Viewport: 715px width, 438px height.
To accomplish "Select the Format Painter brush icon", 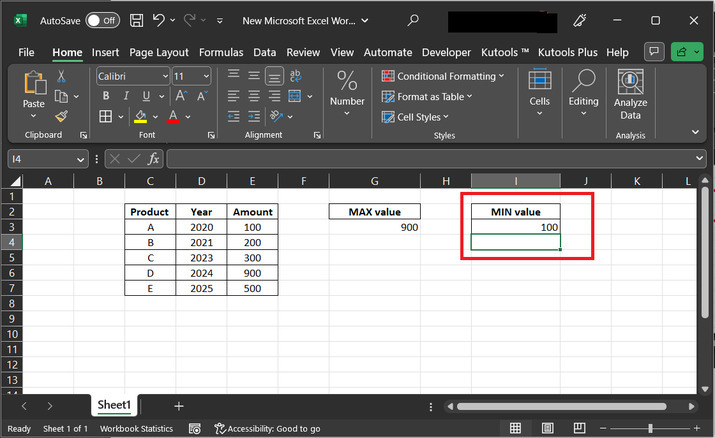I will 62,116.
